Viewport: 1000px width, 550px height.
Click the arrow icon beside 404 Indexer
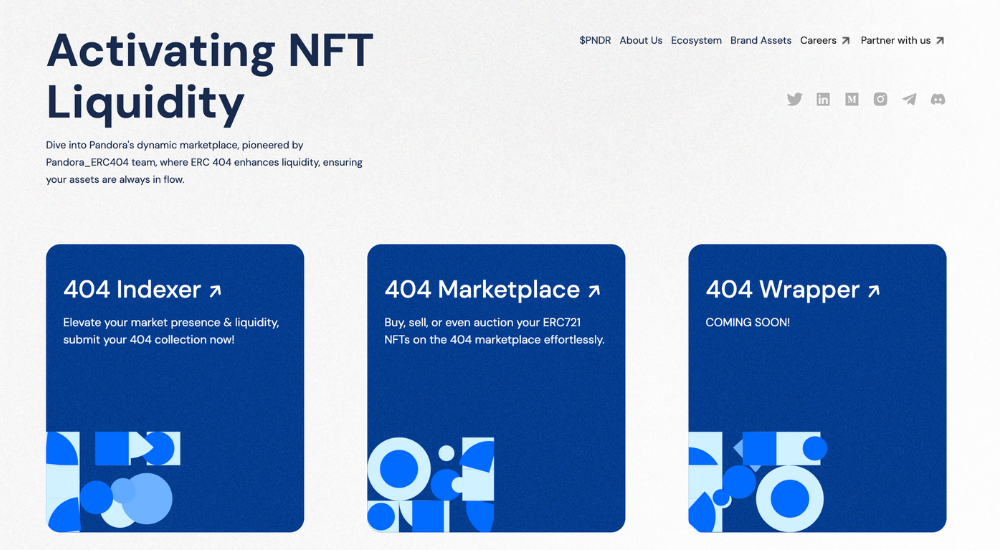[215, 291]
